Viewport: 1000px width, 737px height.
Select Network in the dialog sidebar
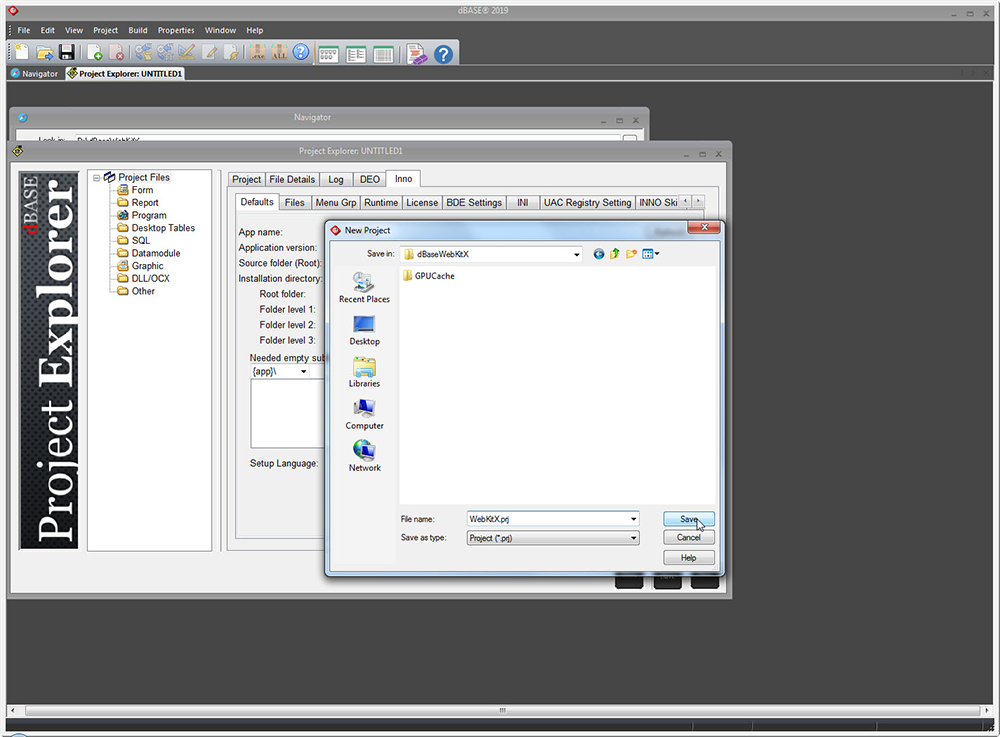[364, 456]
